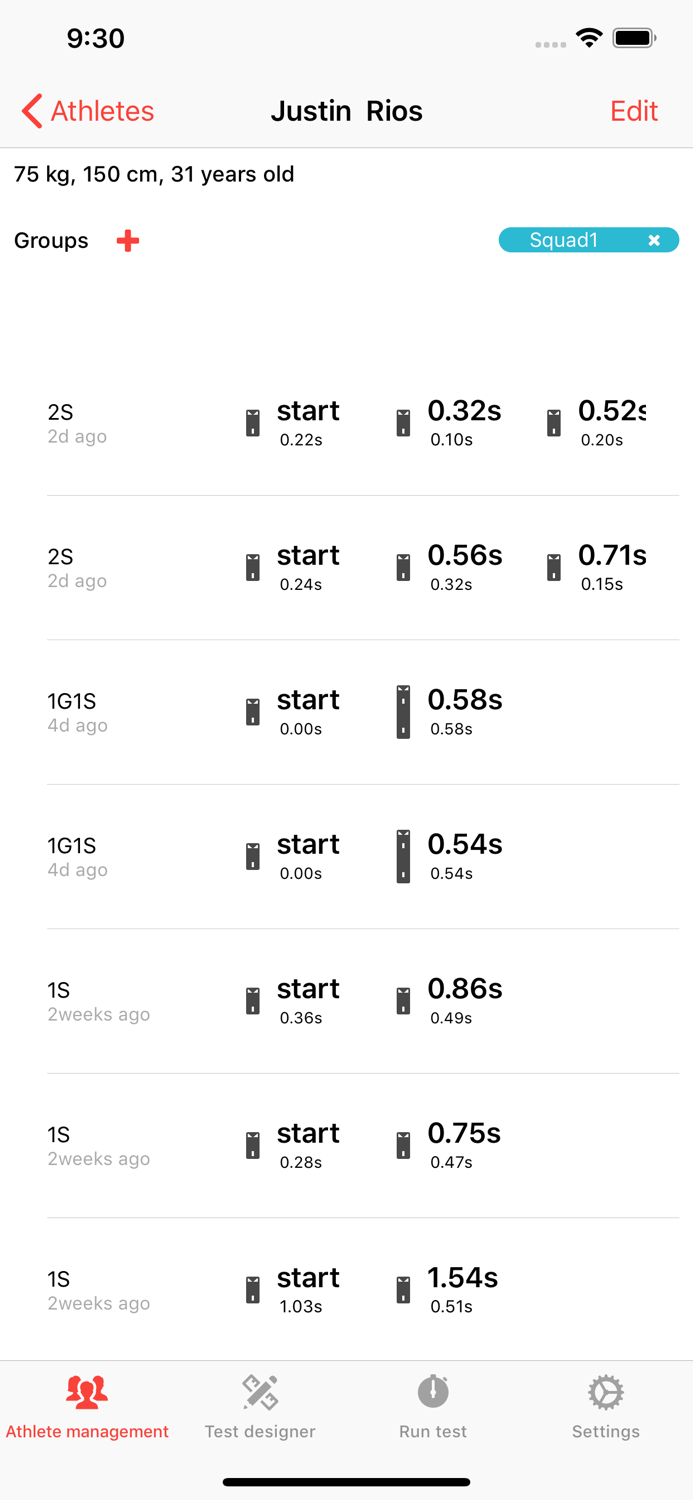Screen dimensions: 693x1500
Task: Tap the 0.56s split in second 2S row
Action: (x=465, y=555)
